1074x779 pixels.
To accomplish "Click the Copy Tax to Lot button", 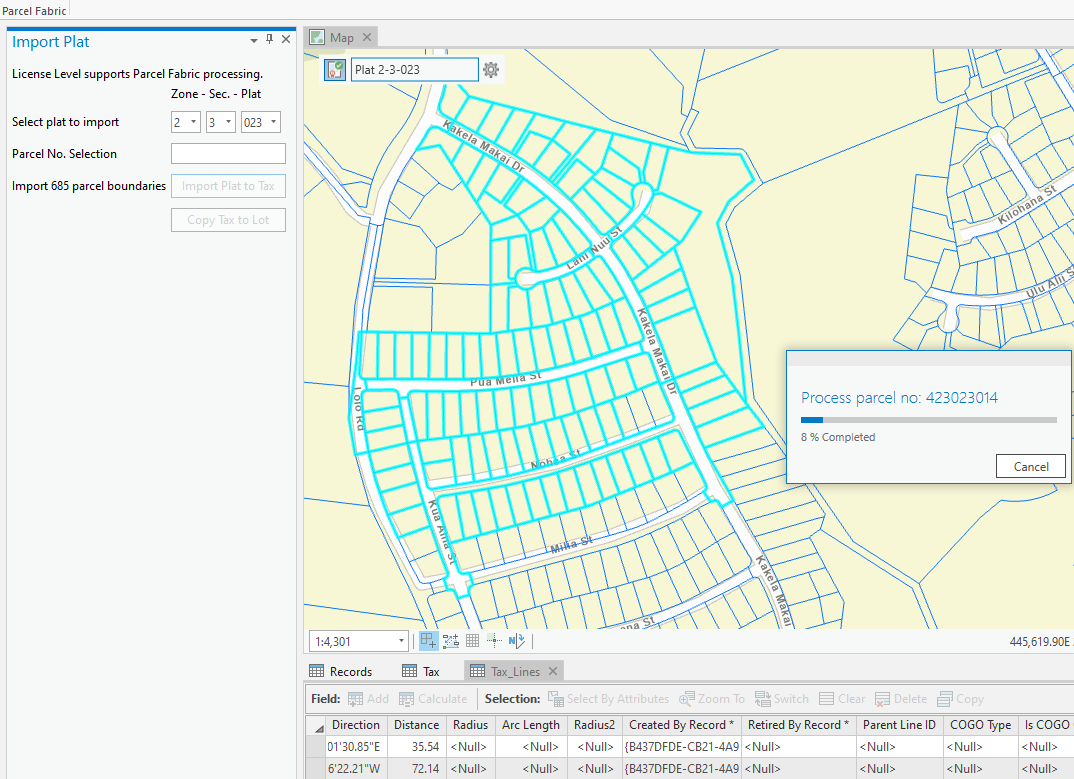I will pos(228,219).
